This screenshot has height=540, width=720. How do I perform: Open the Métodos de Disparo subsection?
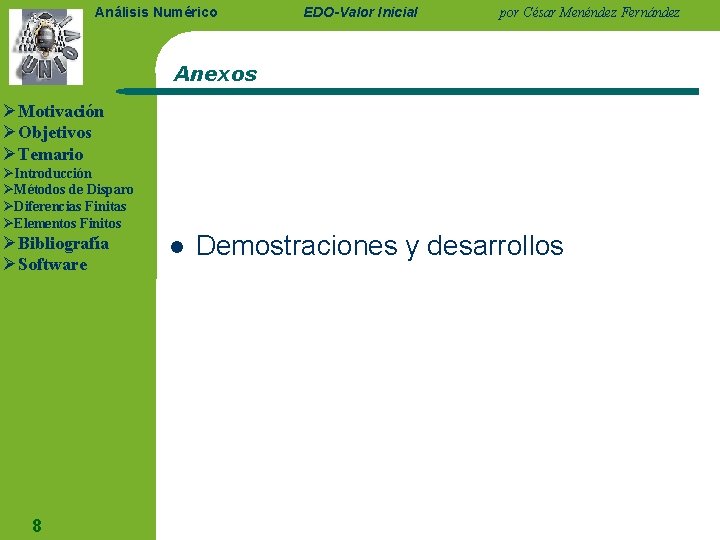pyautogui.click(x=73, y=190)
